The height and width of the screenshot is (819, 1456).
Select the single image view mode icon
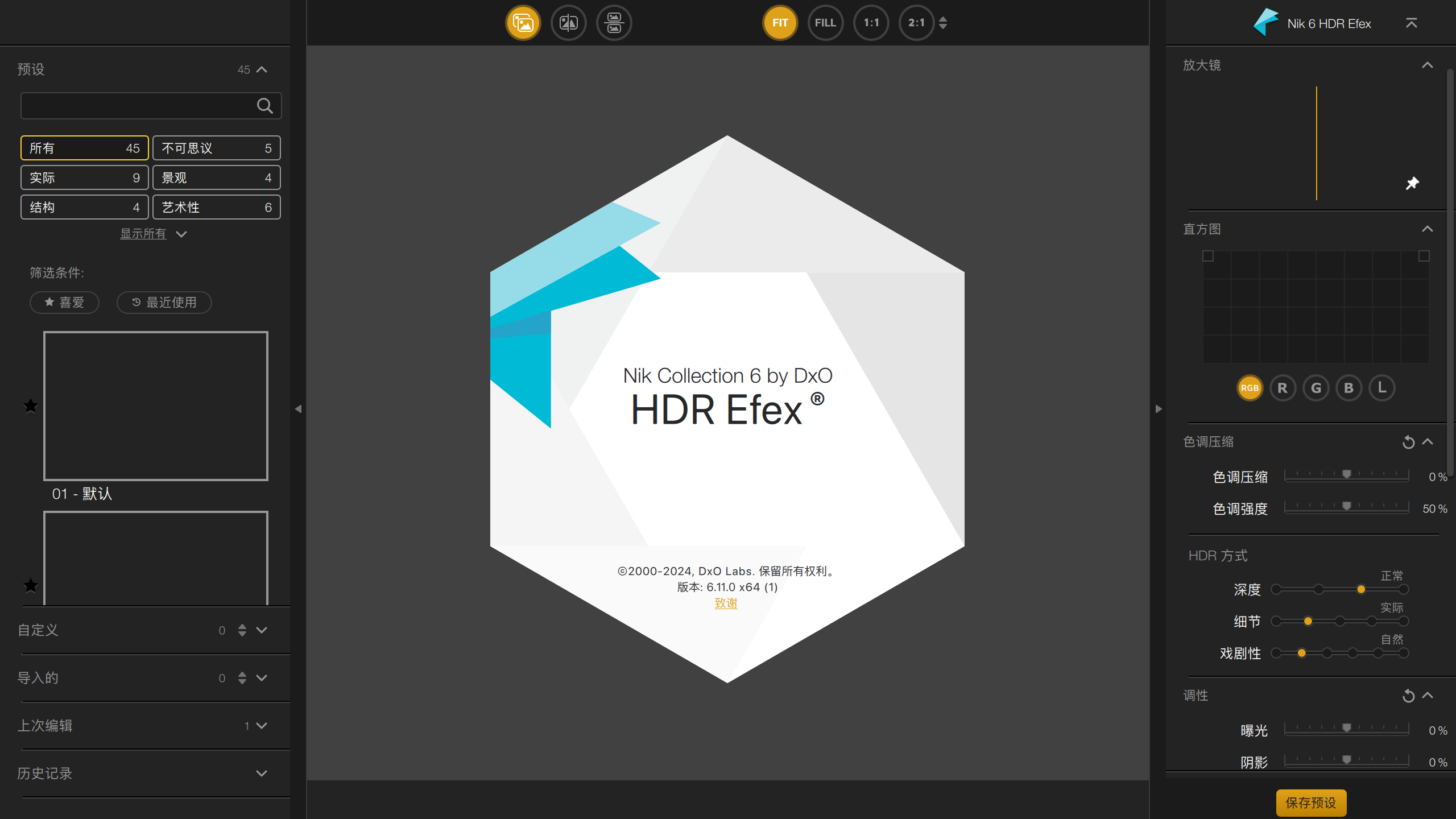pos(523,23)
